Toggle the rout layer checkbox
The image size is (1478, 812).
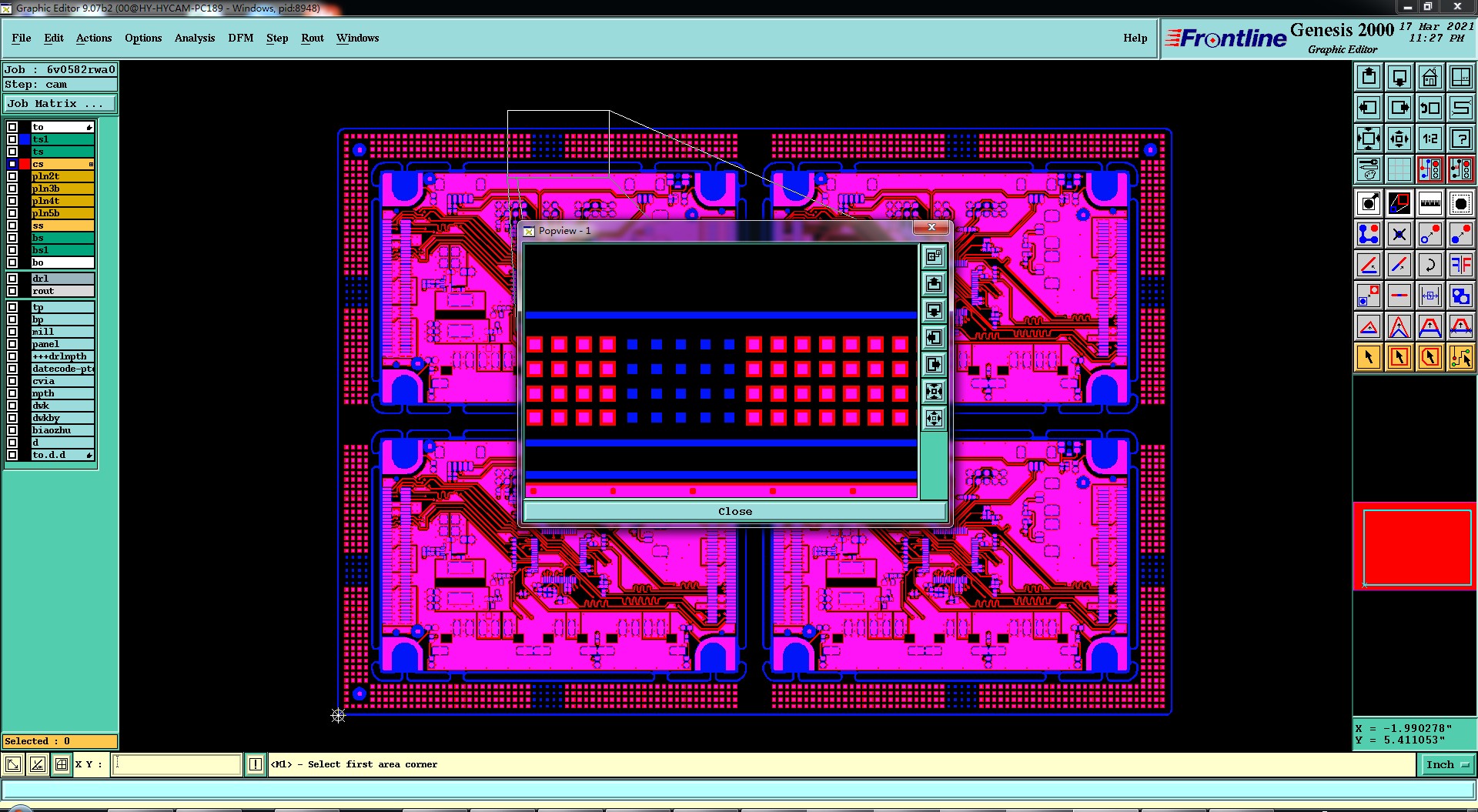coord(12,291)
